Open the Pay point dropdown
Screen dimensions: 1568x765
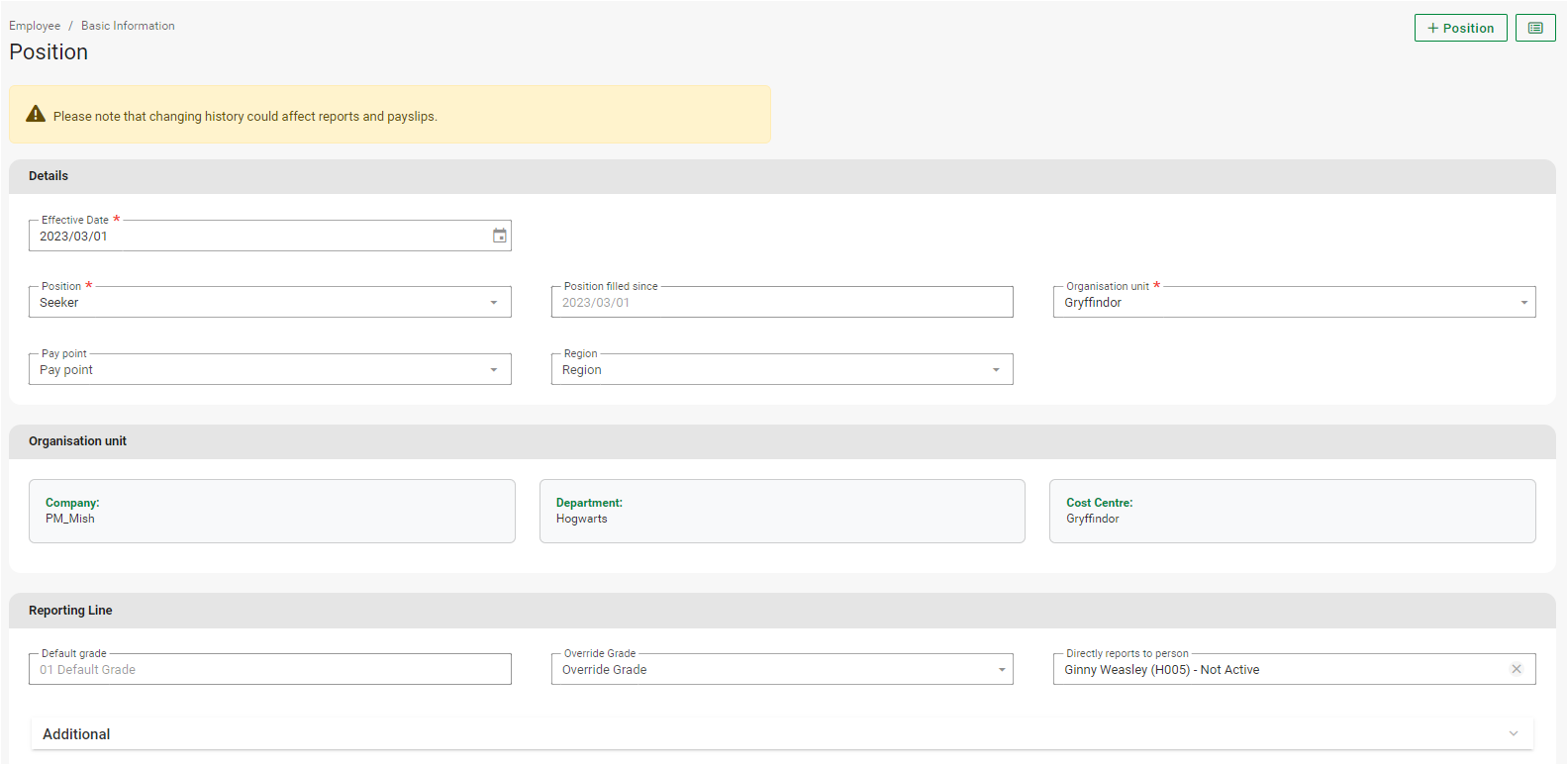tap(269, 370)
